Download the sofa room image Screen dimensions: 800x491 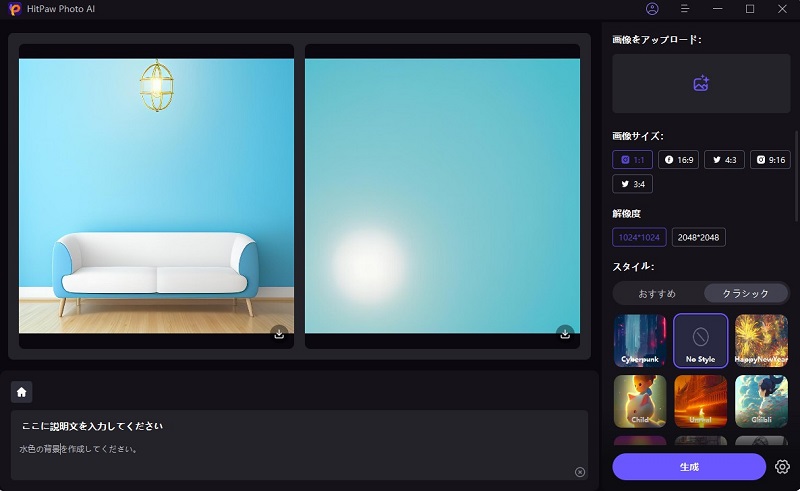pyautogui.click(x=279, y=333)
